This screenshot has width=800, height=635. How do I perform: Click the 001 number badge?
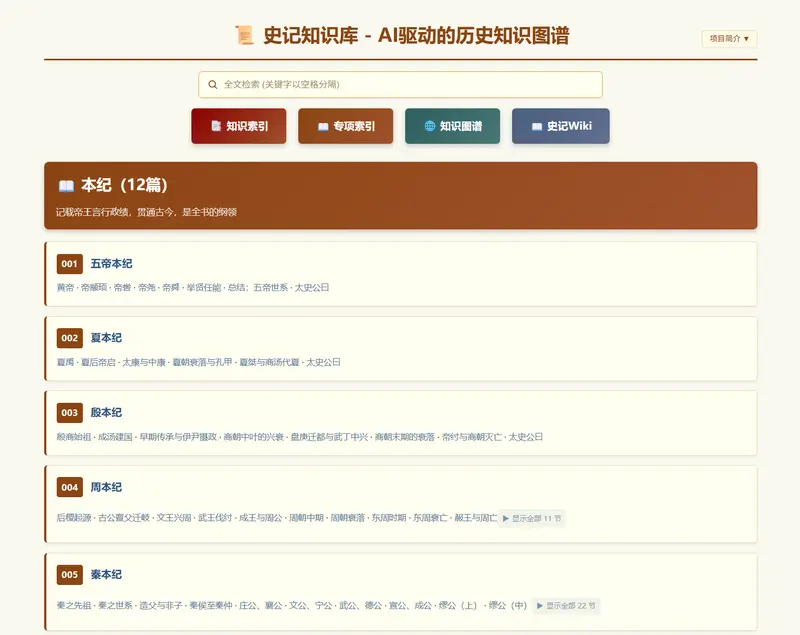pos(69,264)
